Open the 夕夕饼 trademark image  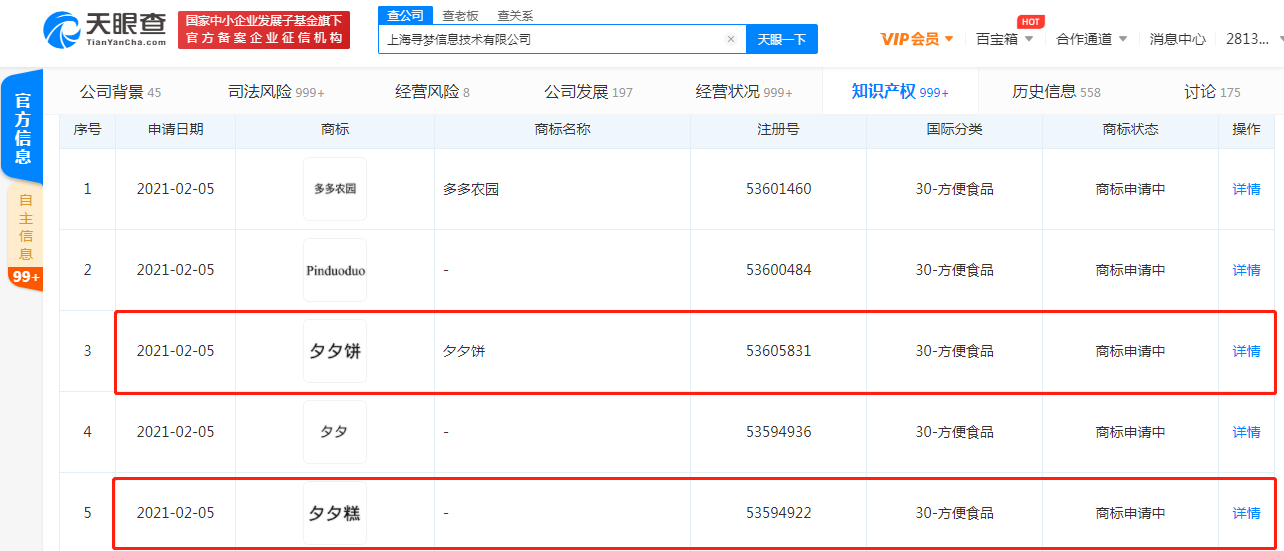click(335, 351)
